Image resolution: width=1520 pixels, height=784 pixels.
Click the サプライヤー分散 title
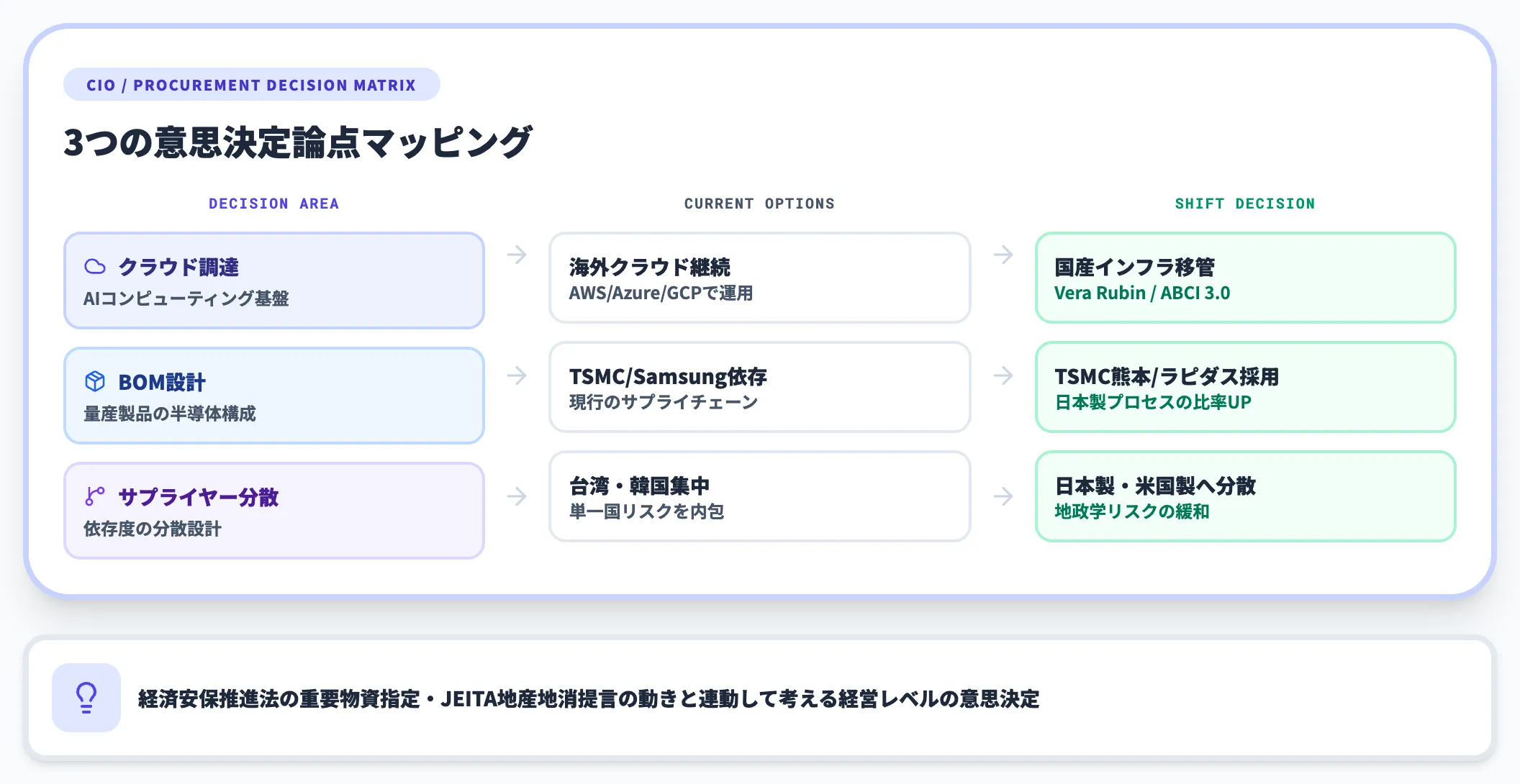(x=199, y=497)
